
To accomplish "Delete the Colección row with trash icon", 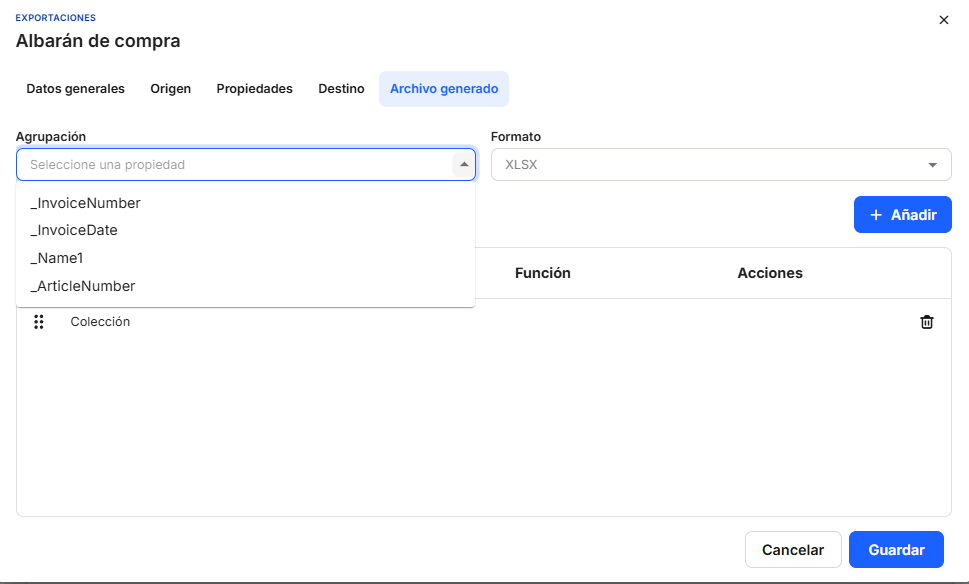I will (927, 322).
